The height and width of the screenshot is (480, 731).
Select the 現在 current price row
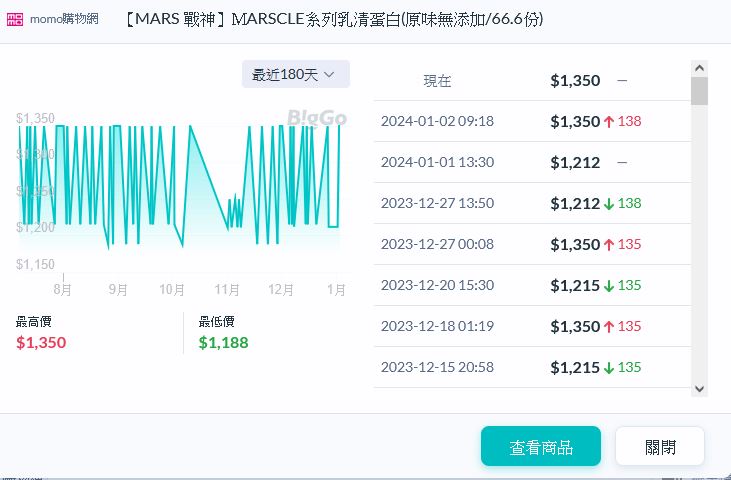(x=531, y=80)
